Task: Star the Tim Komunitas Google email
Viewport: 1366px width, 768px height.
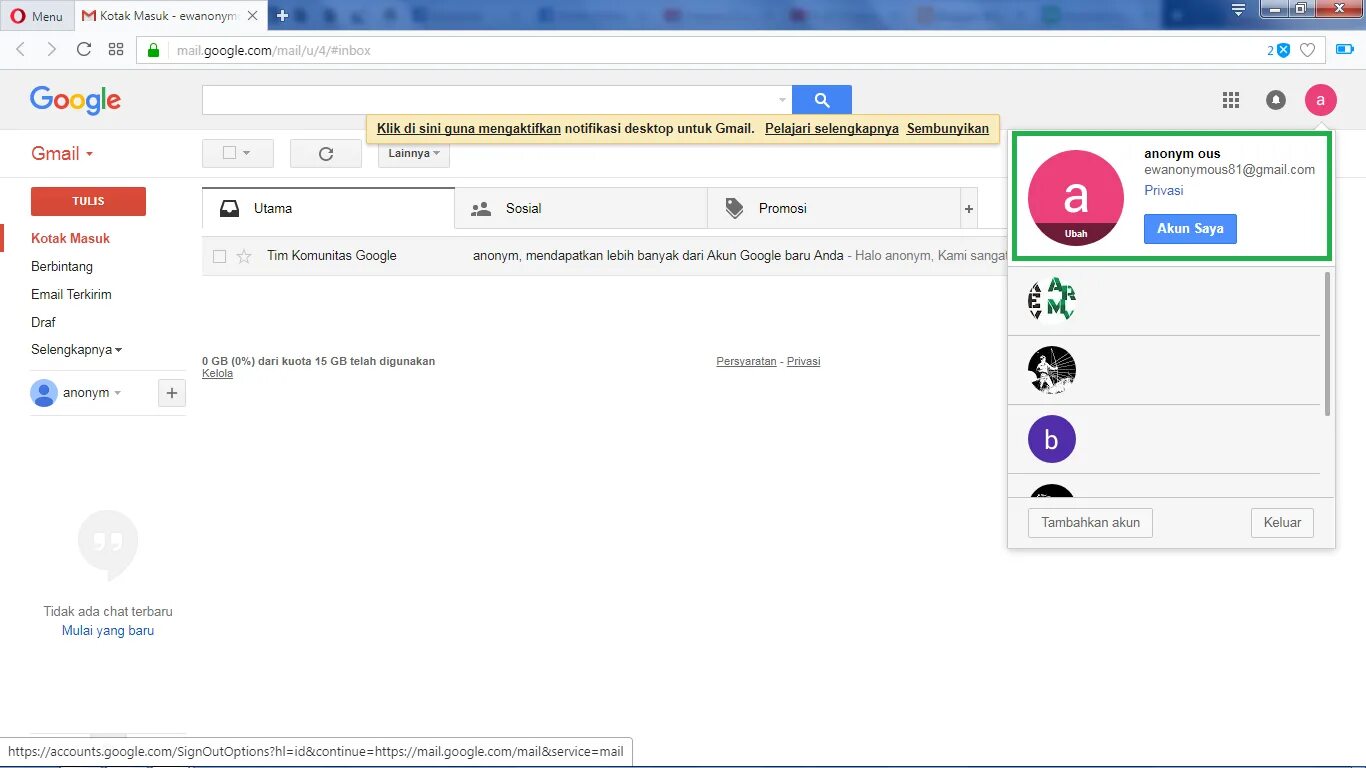Action: point(244,256)
